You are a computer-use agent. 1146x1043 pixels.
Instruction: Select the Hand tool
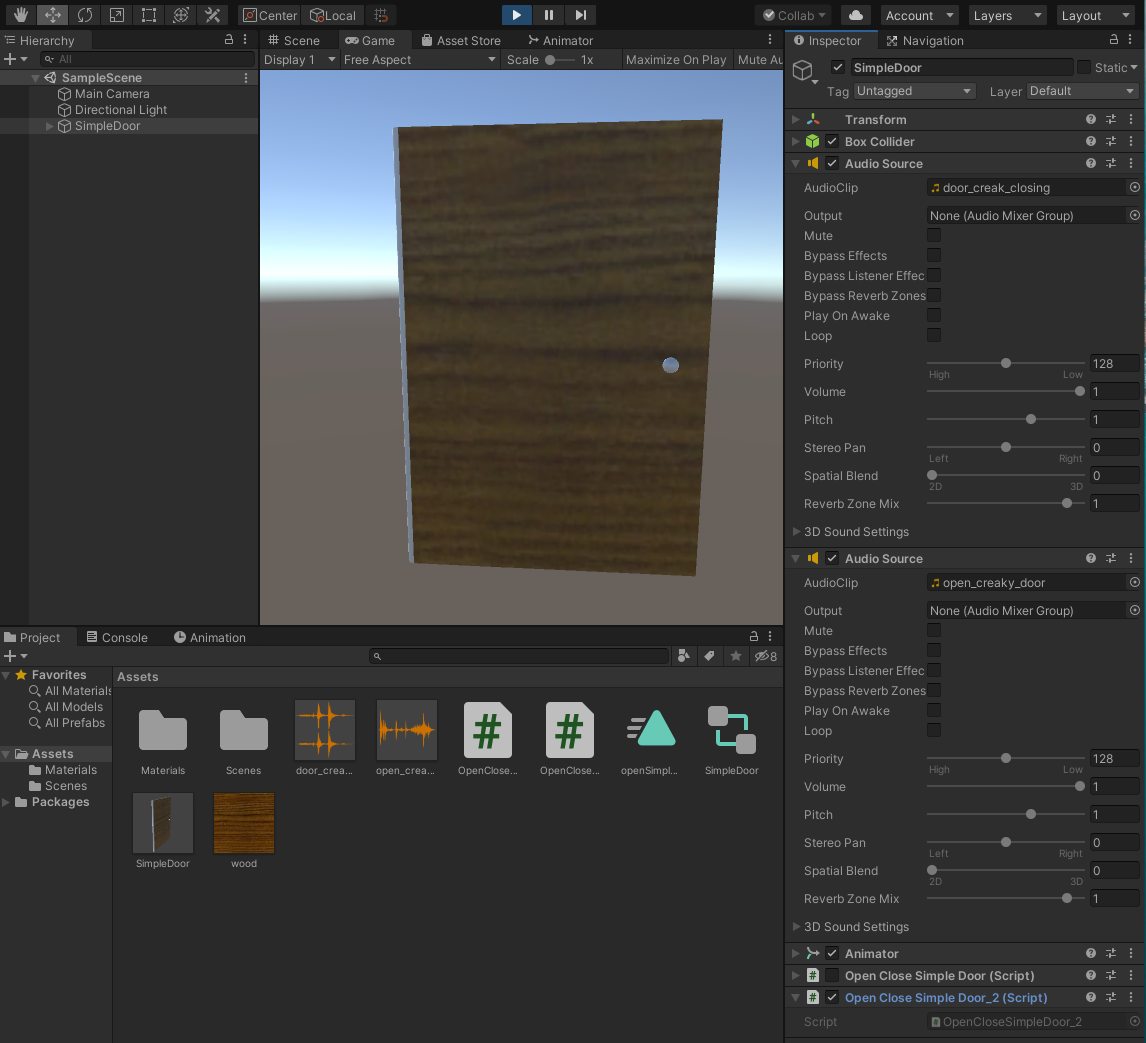(20, 15)
